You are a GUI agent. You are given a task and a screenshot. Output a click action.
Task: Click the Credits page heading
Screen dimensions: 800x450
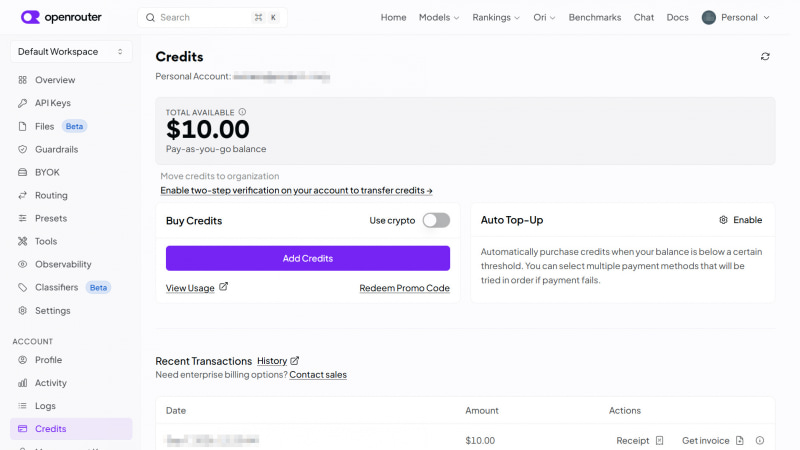[180, 57]
